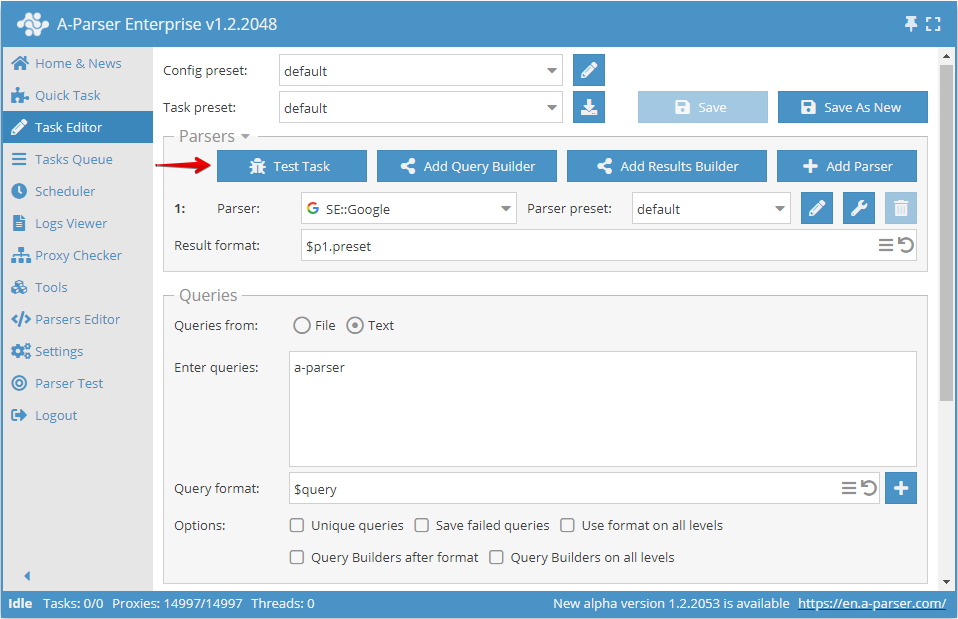This screenshot has height=619, width=958.
Task: Follow the en.a-parser.com update link
Action: (x=872, y=603)
